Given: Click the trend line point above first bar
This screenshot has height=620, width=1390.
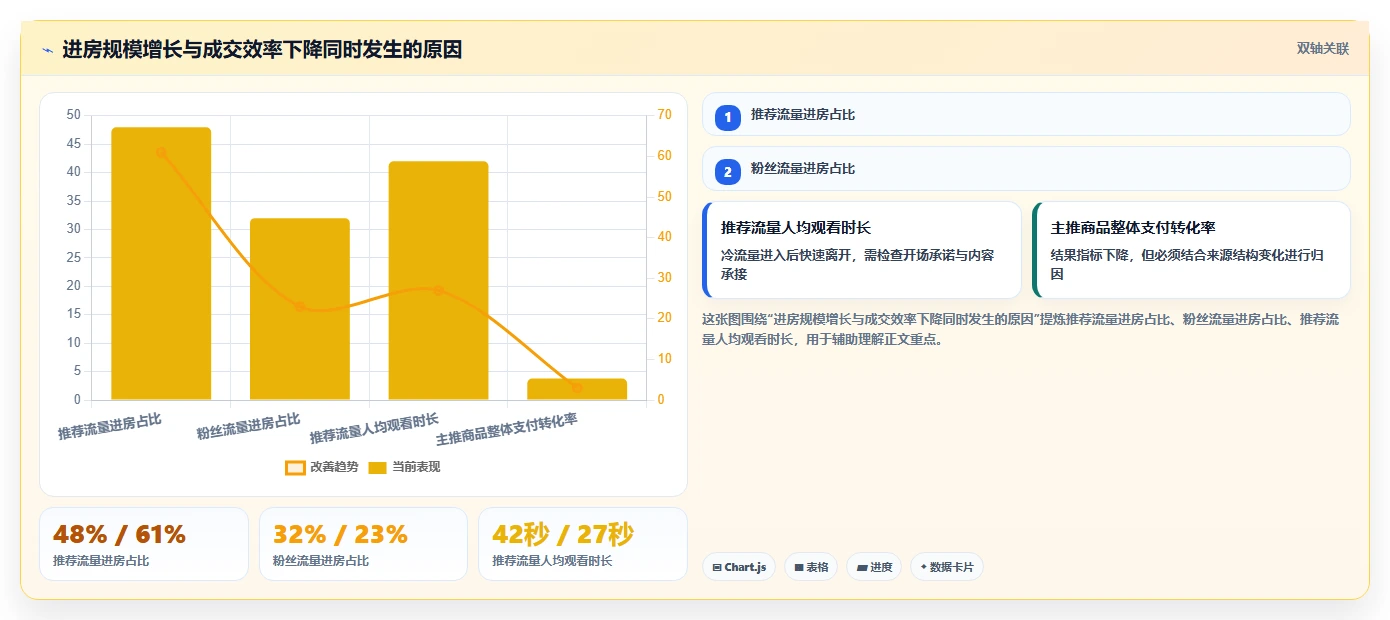Looking at the screenshot, I should click(x=161, y=152).
